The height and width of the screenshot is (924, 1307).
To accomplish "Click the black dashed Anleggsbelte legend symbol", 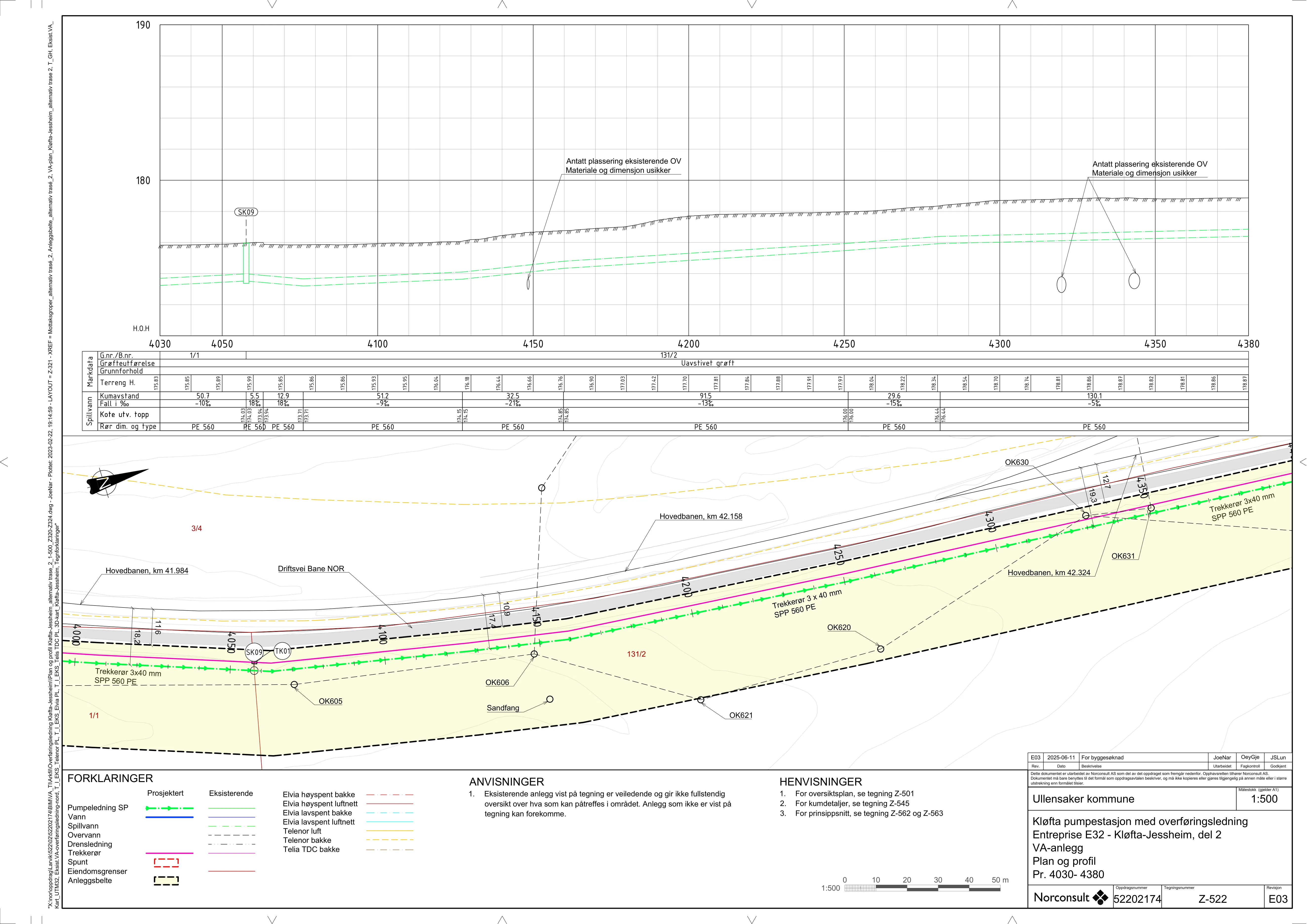I will pyautogui.click(x=166, y=881).
